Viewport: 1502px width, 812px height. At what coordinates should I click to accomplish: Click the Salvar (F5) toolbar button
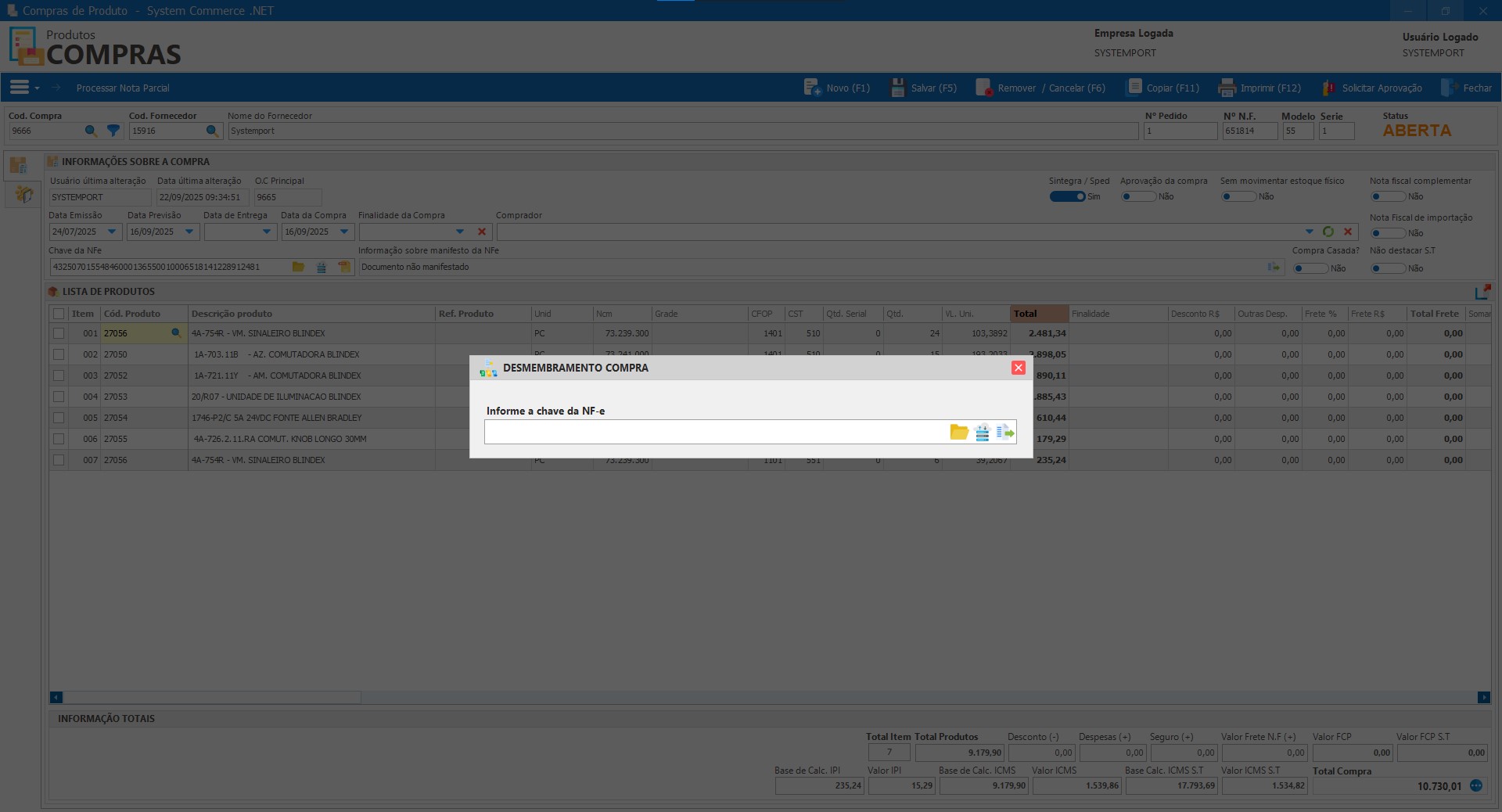click(924, 88)
